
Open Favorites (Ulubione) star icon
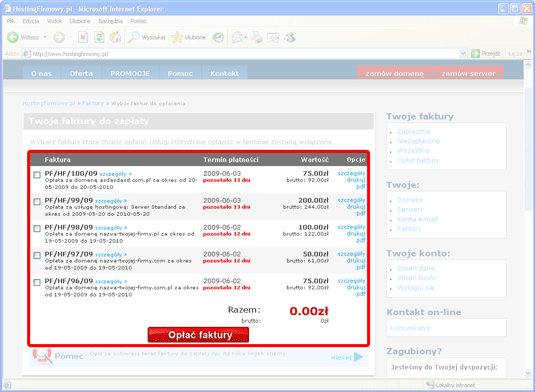(177, 37)
